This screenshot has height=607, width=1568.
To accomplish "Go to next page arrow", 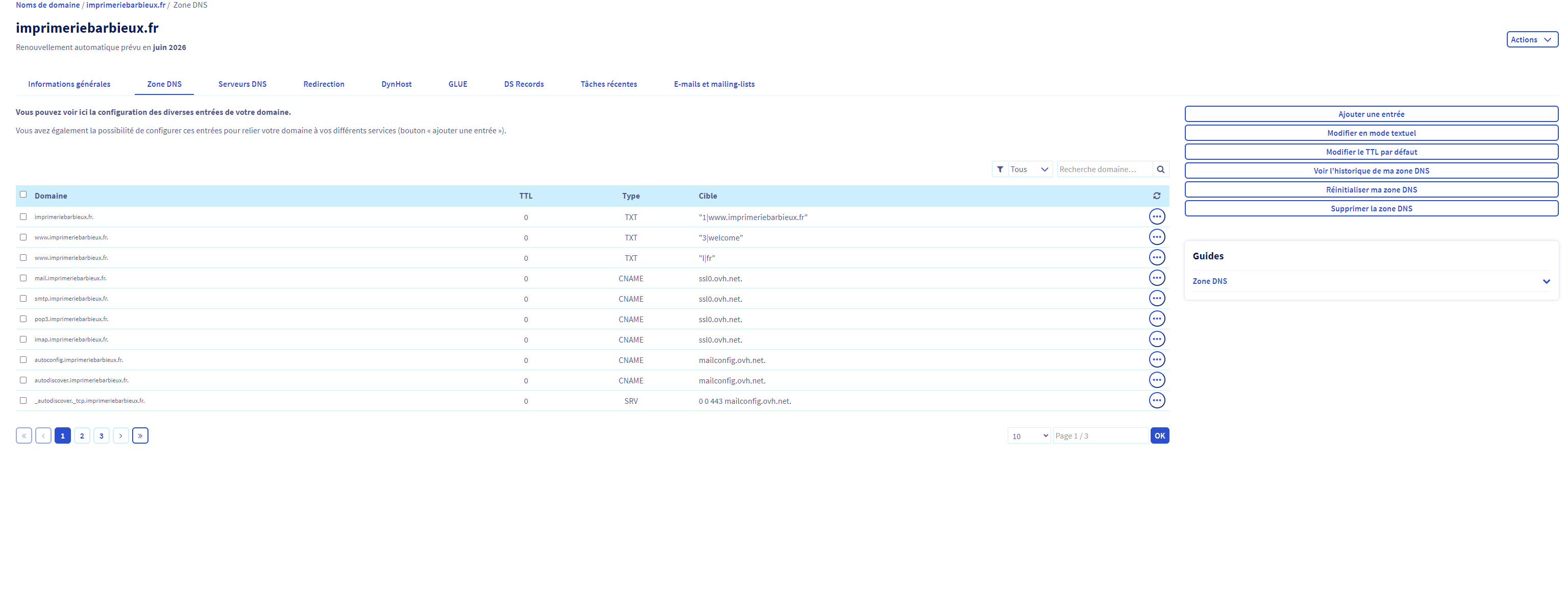I will tap(120, 436).
